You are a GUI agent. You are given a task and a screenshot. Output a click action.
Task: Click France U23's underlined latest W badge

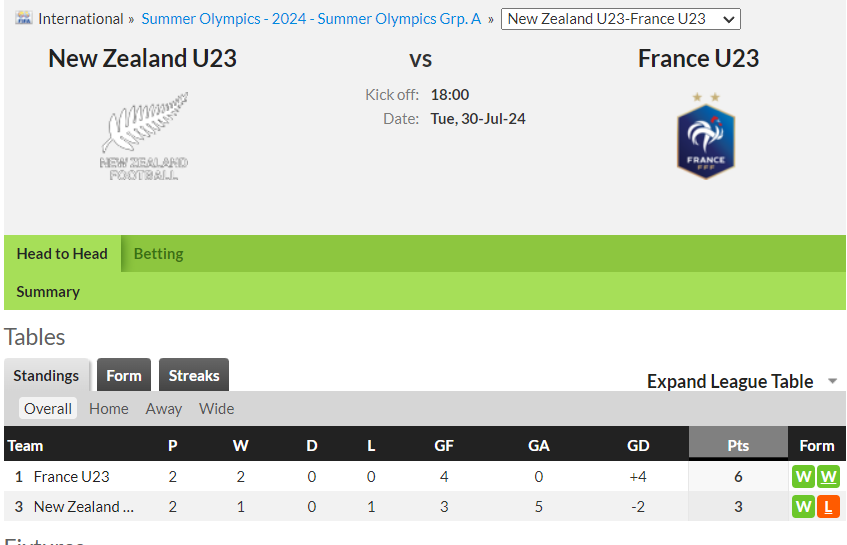tap(828, 476)
